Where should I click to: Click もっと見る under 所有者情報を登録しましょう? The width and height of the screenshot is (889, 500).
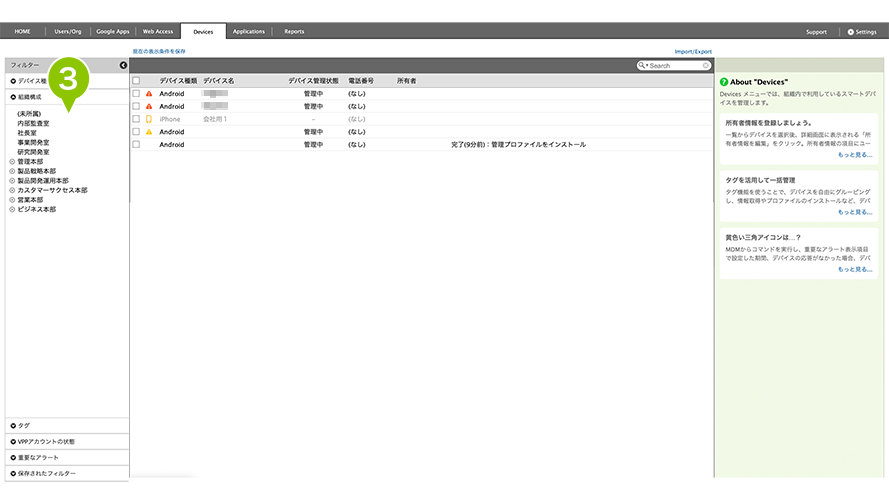[855, 155]
